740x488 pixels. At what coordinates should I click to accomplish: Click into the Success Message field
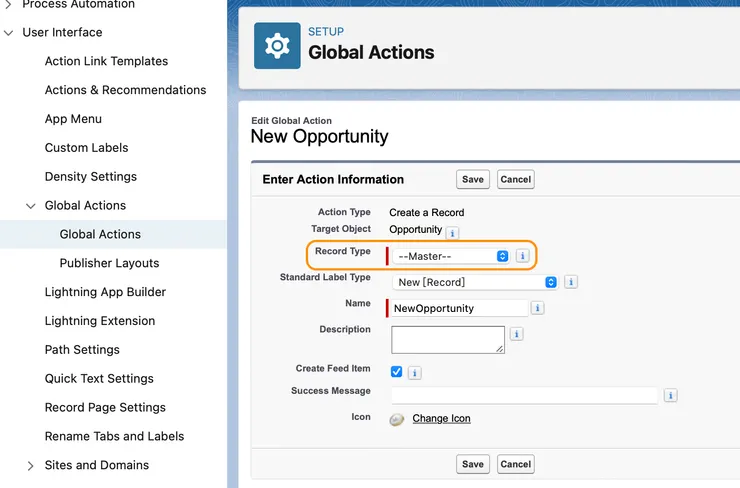click(x=524, y=395)
